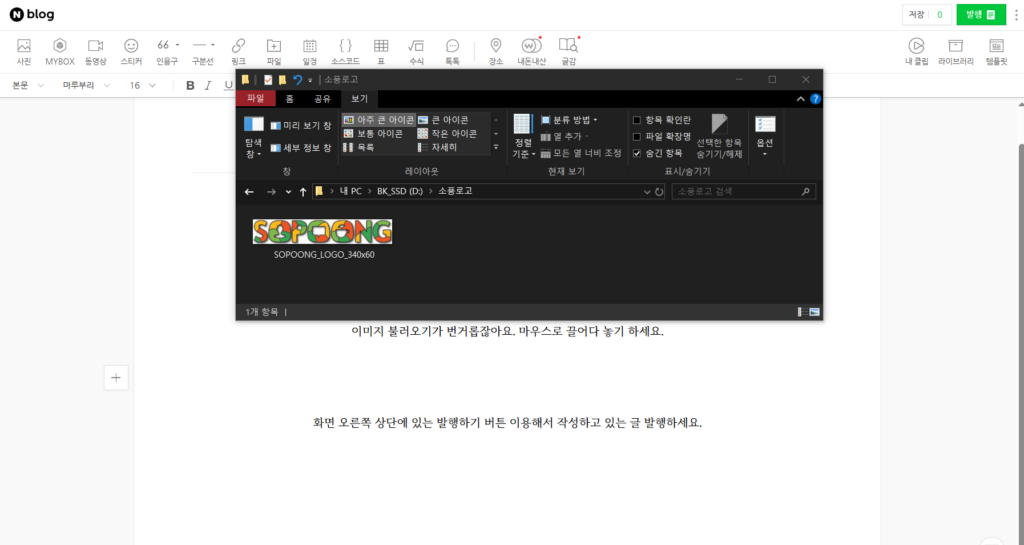Open 마루부리 font dropdown
This screenshot has height=545, width=1024.
[86, 86]
